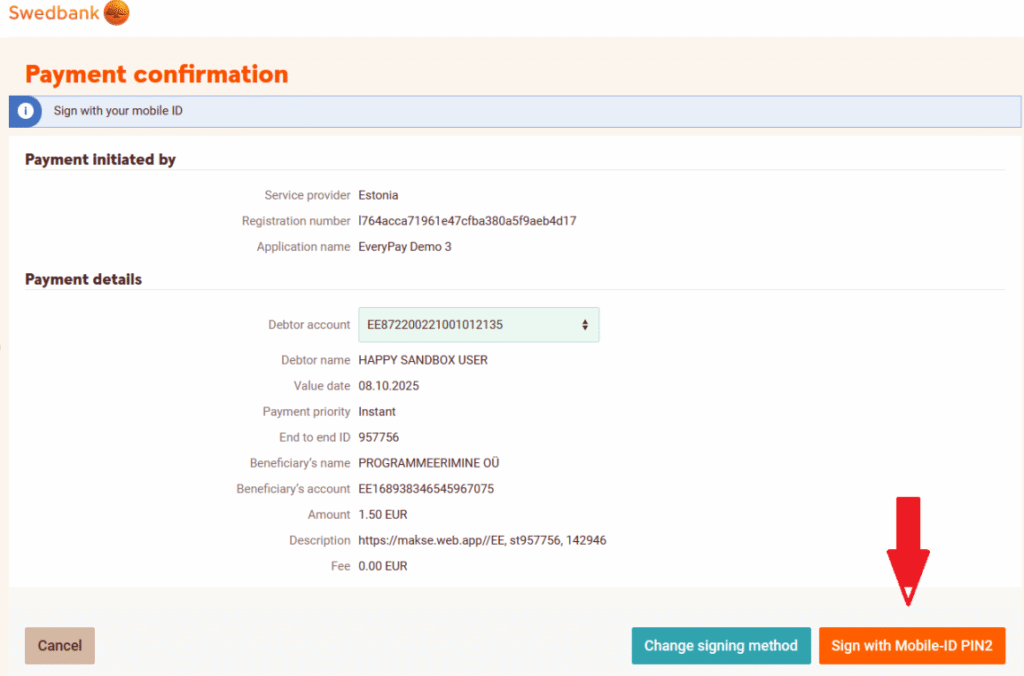Click Sign with Mobile-ID PIN2

[x=911, y=646]
